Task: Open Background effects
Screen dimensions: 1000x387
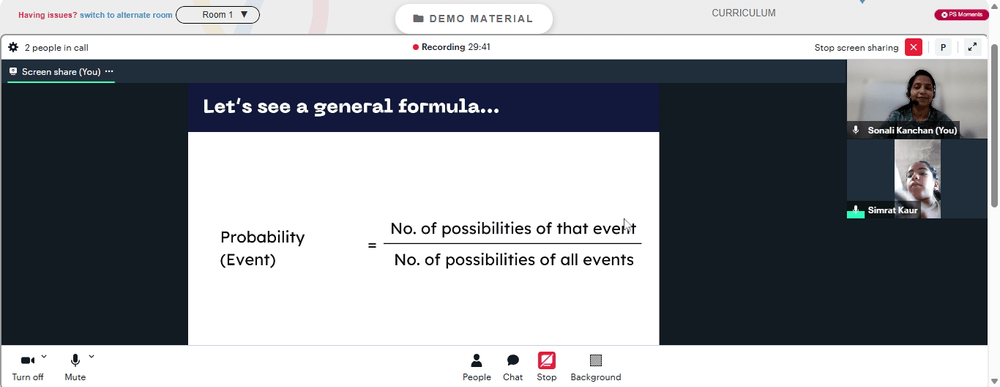Action: coord(596,367)
